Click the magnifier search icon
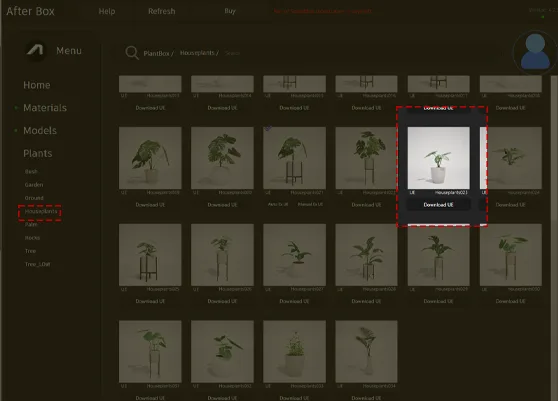558x401 pixels. [x=132, y=53]
